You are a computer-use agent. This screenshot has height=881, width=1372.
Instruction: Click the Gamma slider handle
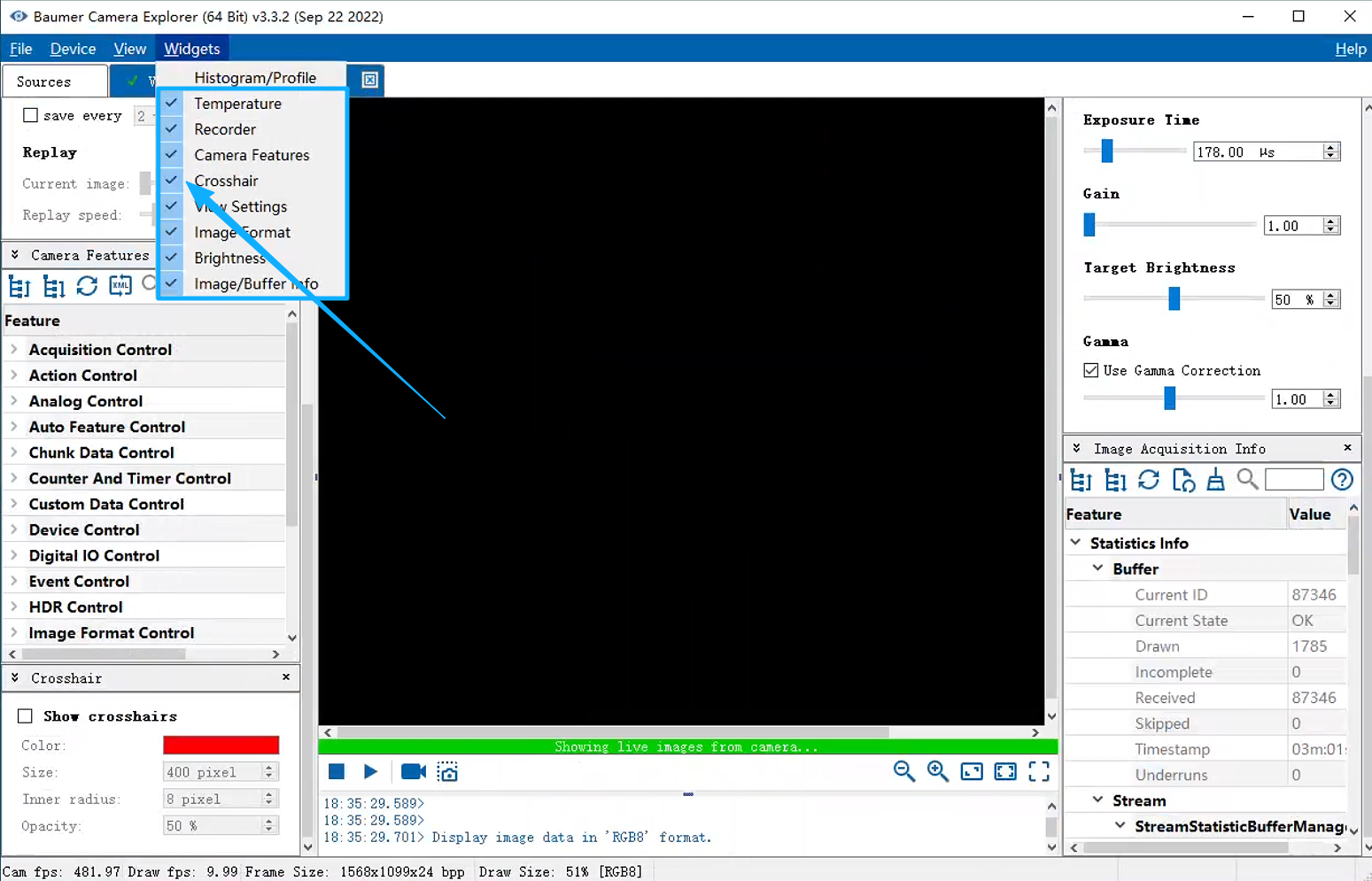pyautogui.click(x=1170, y=398)
